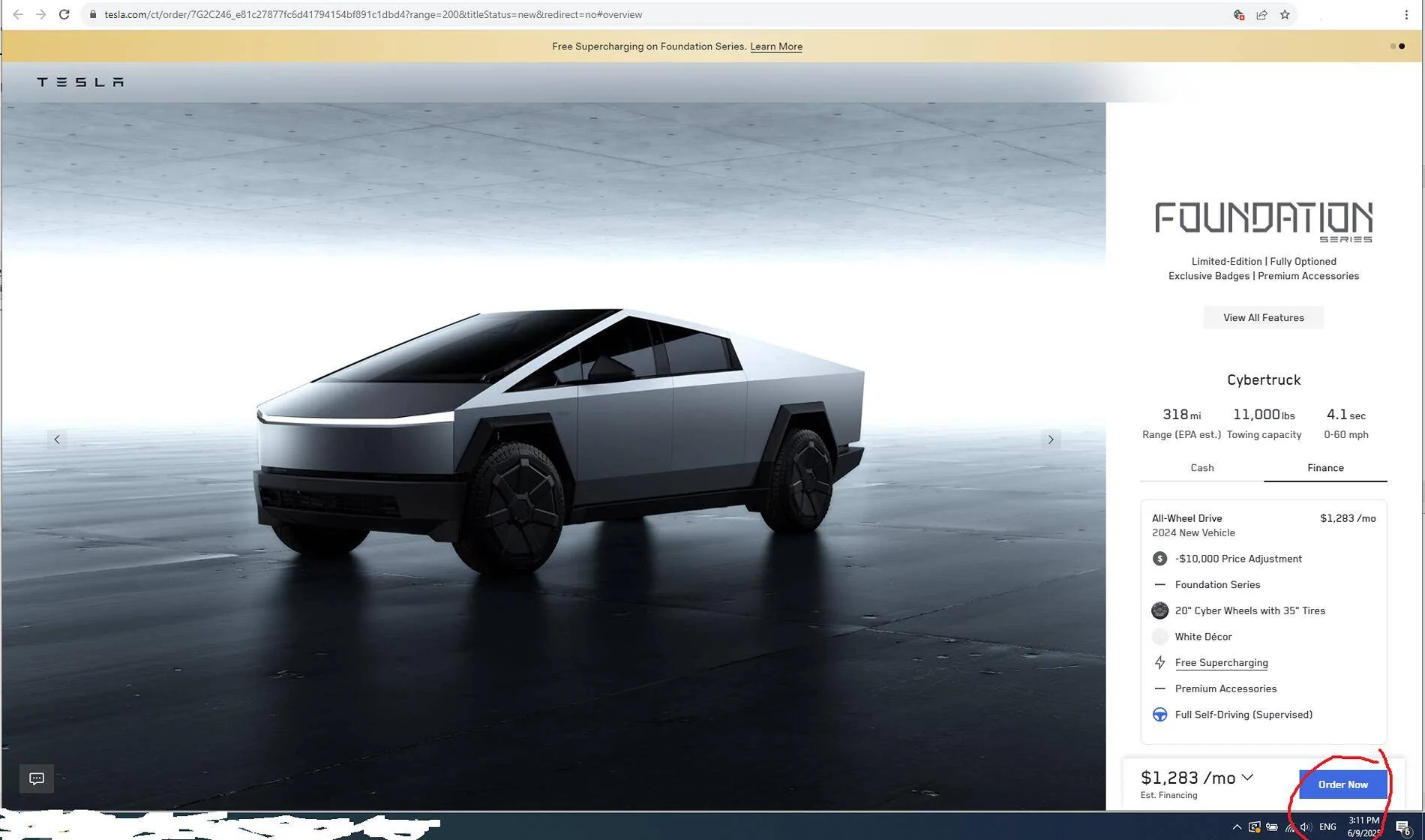
Task: Click the display connection tray icon
Action: click(1254, 826)
